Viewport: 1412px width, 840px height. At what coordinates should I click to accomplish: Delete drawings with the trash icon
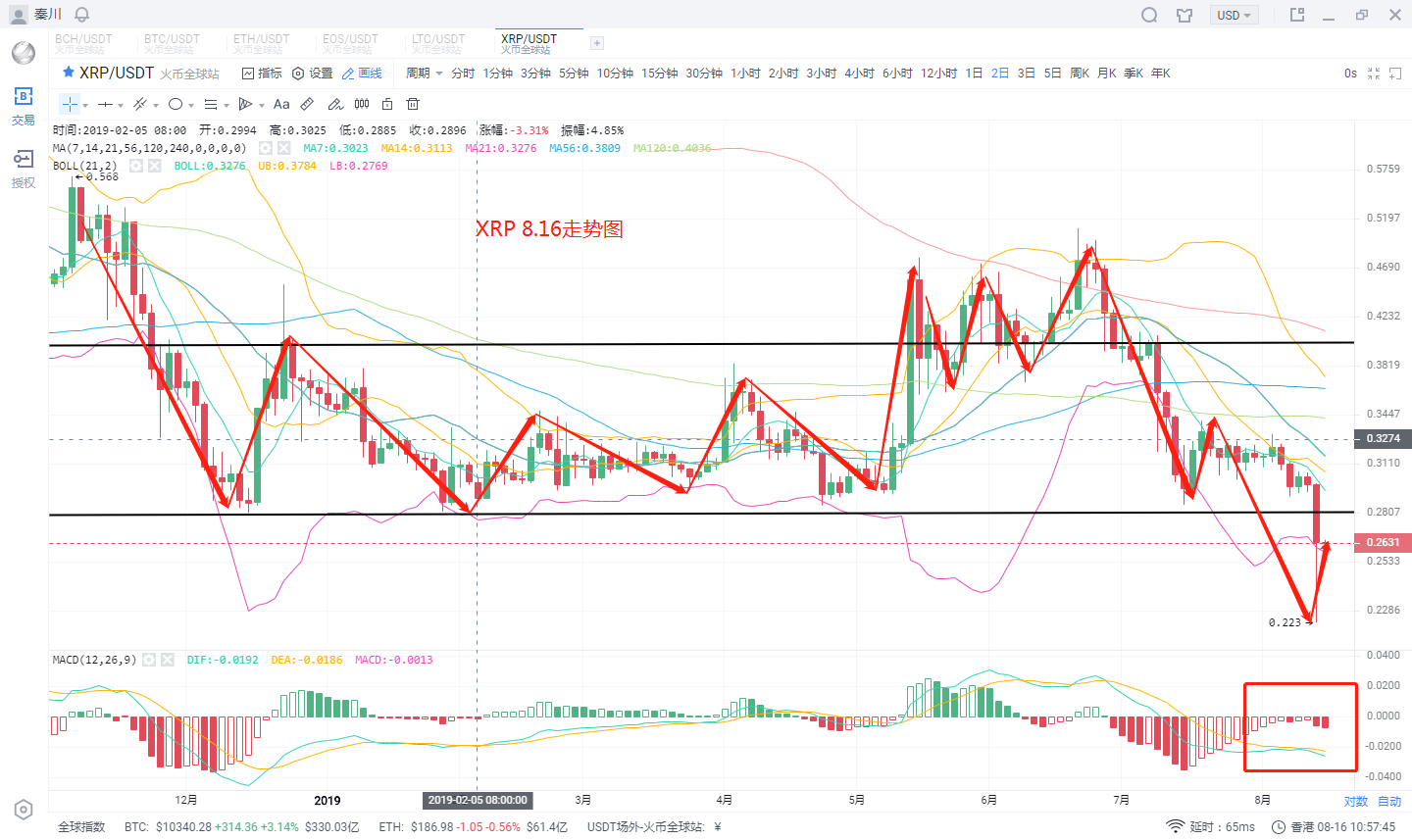[x=413, y=104]
